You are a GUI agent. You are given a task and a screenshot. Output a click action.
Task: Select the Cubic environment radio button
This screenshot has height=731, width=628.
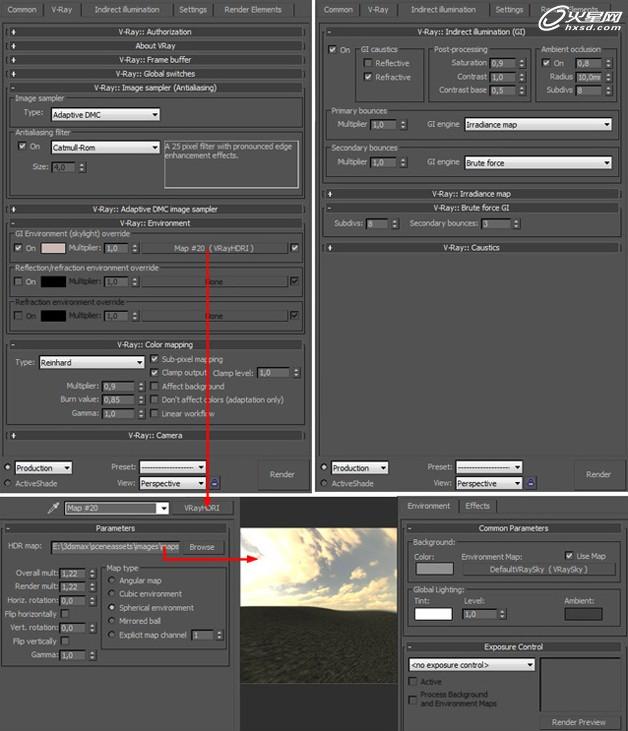(111, 593)
